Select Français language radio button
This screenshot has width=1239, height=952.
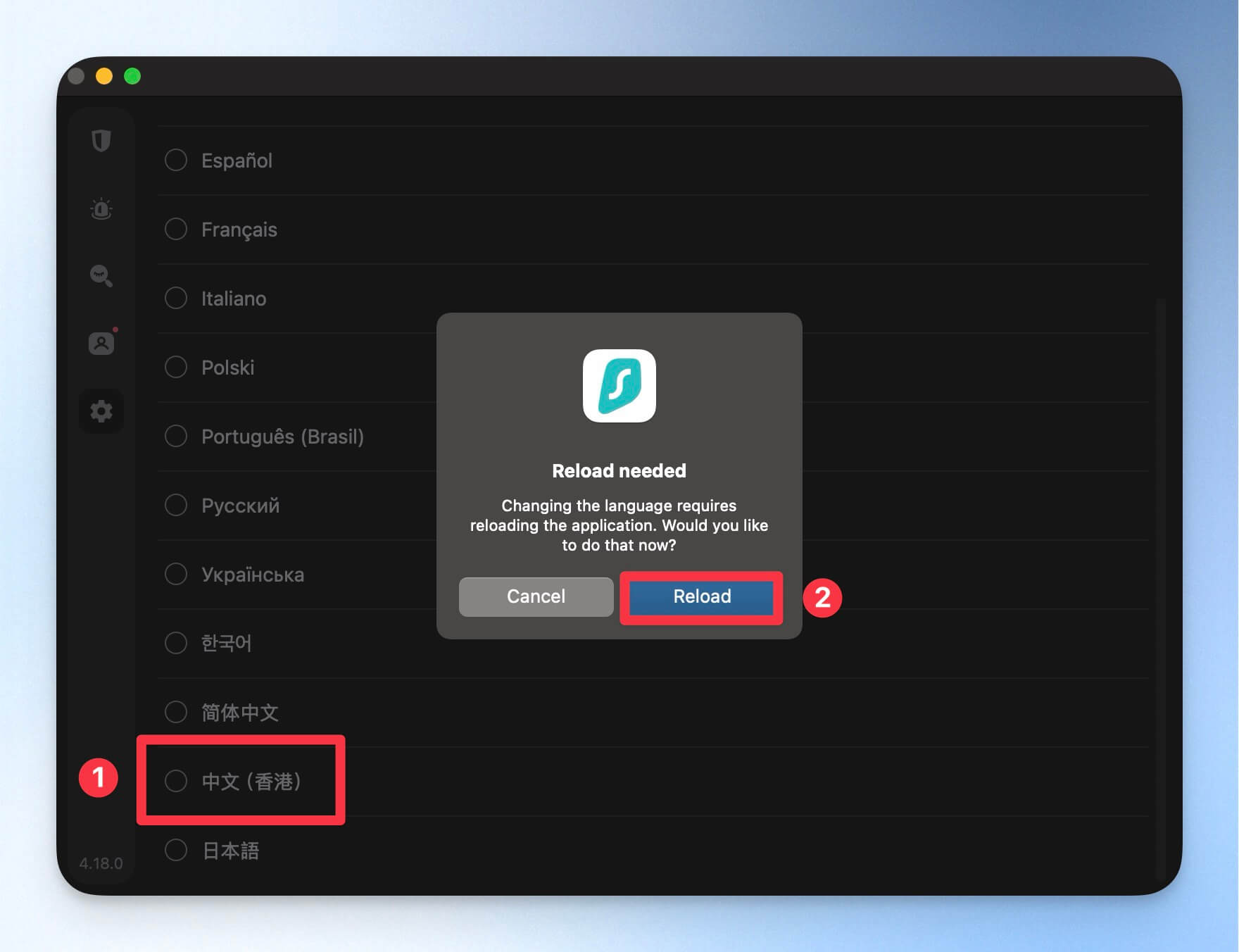tap(176, 229)
